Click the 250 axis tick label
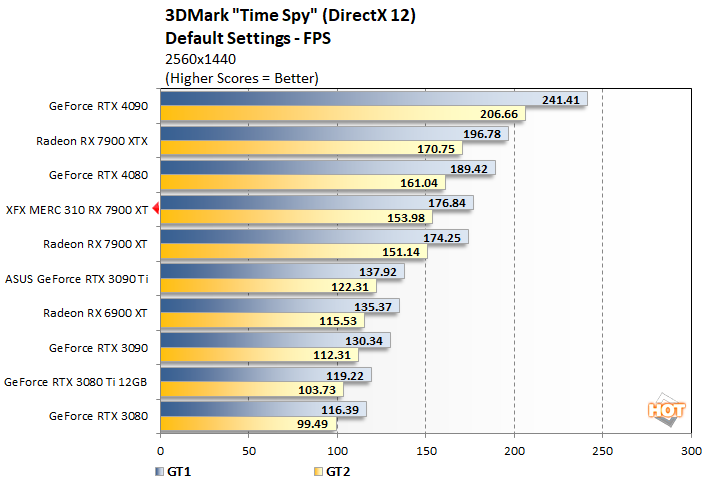This screenshot has height=481, width=708. coord(602,451)
